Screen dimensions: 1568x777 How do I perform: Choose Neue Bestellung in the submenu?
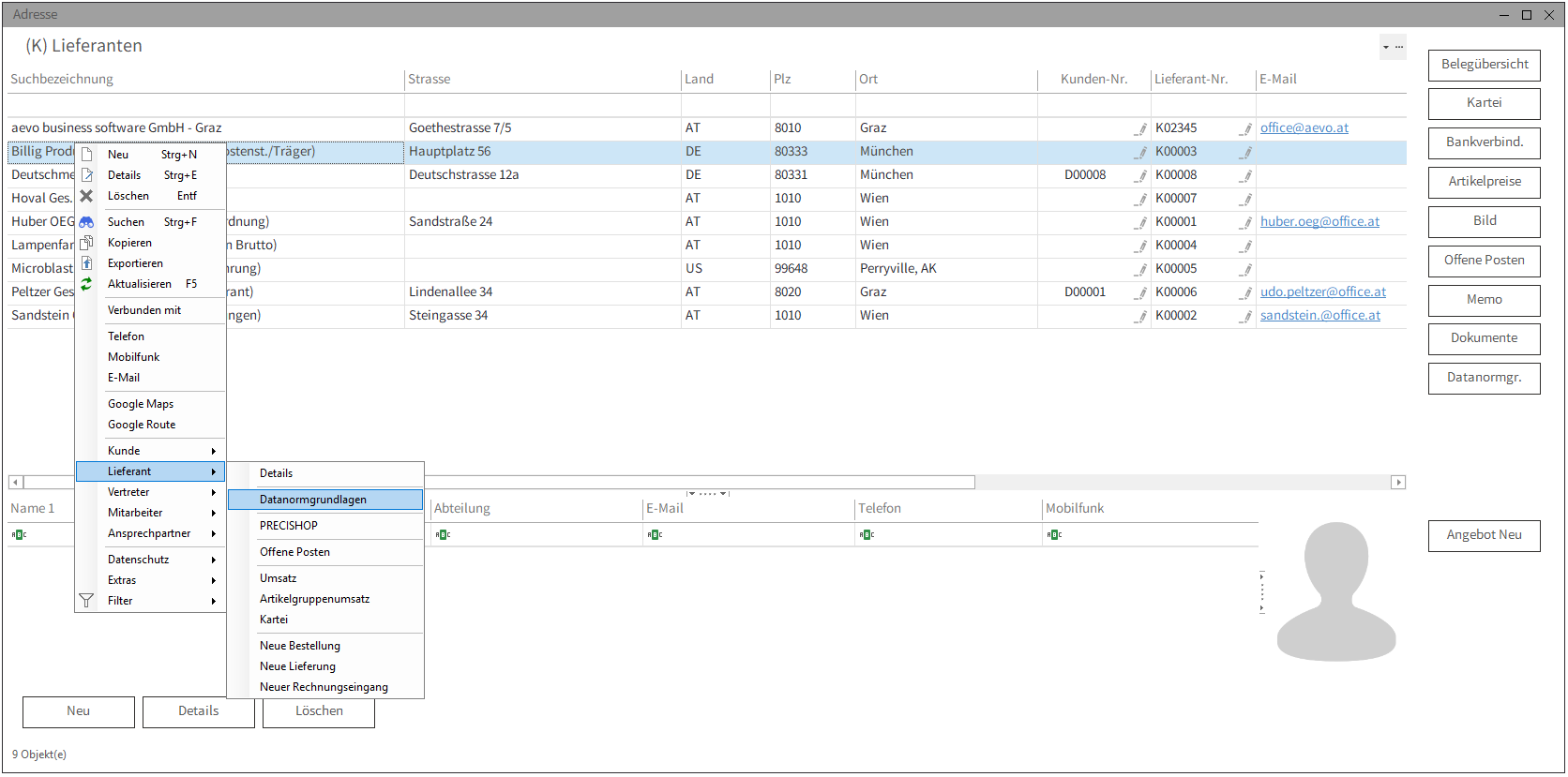(x=325, y=646)
